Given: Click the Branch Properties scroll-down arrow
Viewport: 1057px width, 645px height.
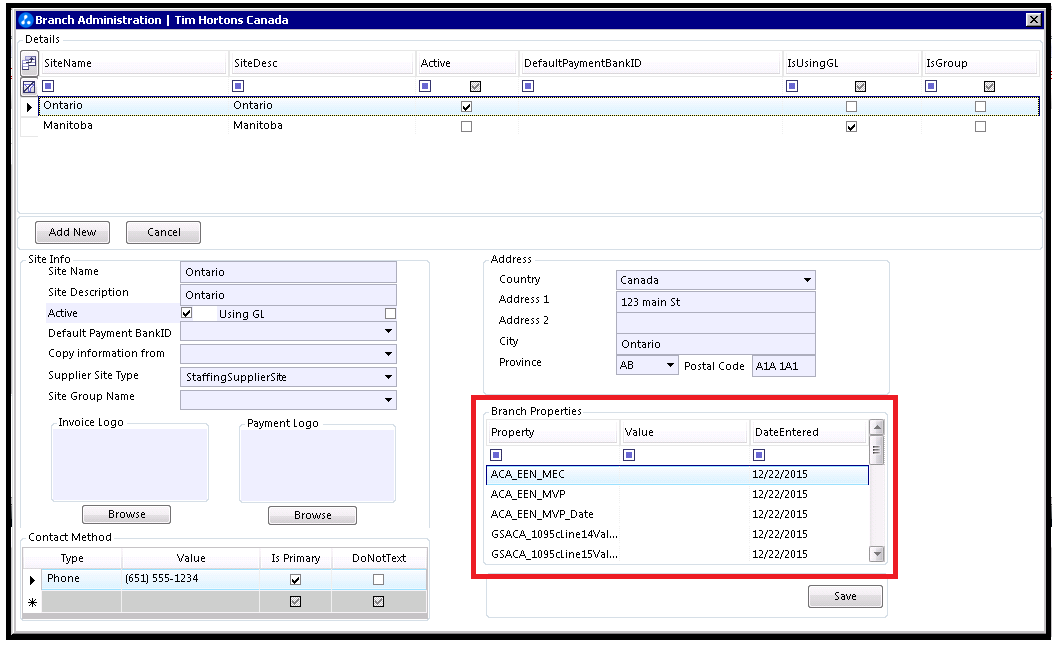Looking at the screenshot, I should pos(876,554).
